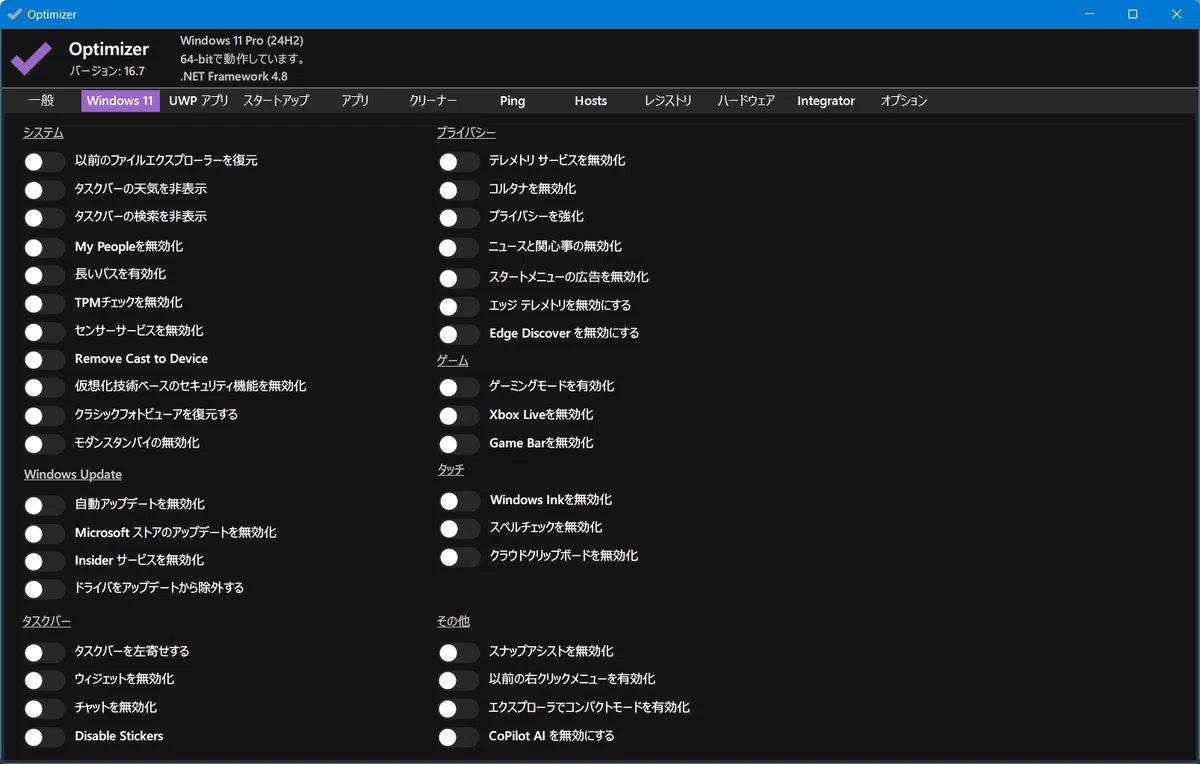Click the プライバシー section heading
This screenshot has height=764, width=1200.
[x=466, y=133]
